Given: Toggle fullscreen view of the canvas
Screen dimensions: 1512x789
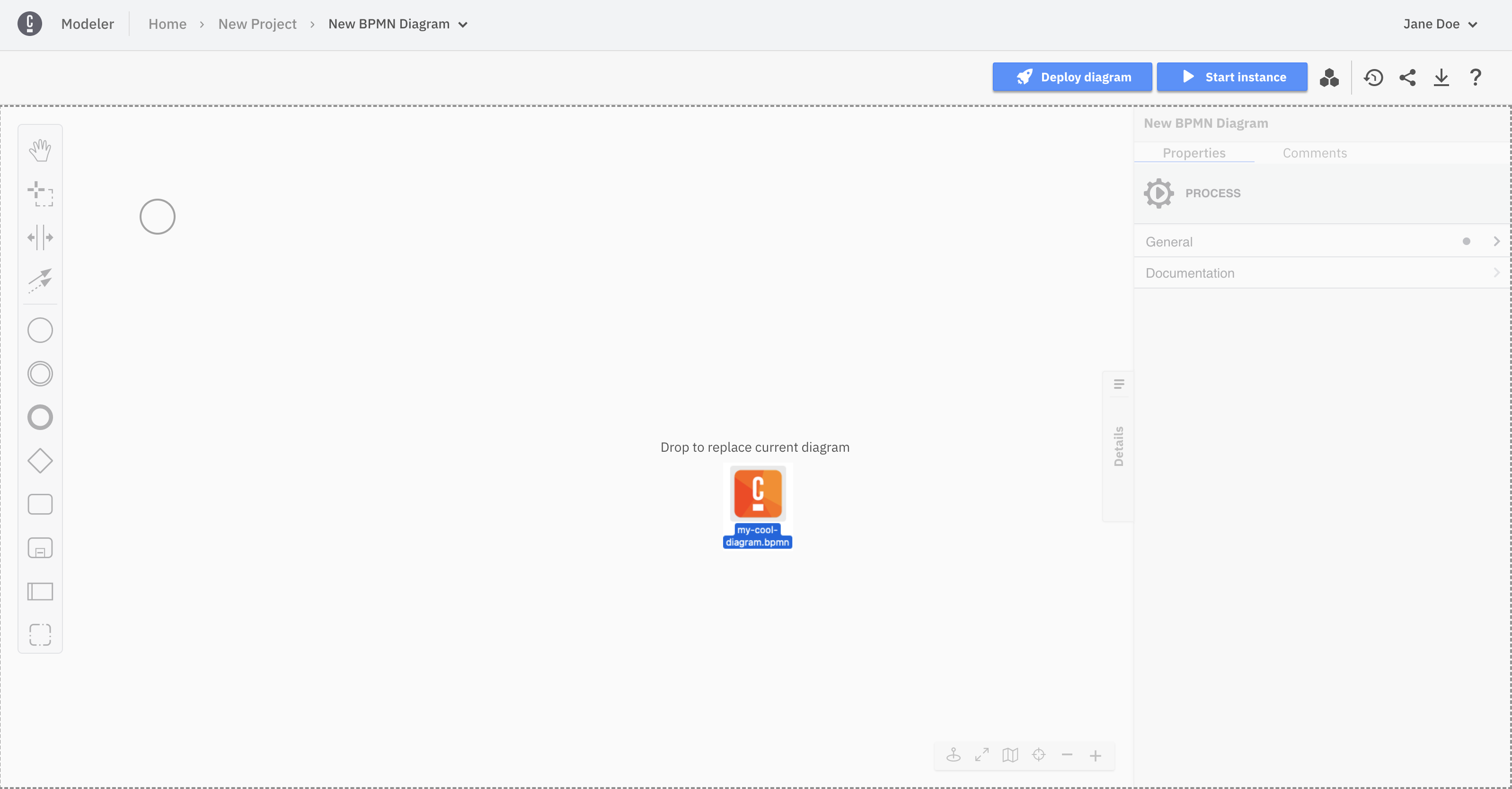Looking at the screenshot, I should coord(981,755).
